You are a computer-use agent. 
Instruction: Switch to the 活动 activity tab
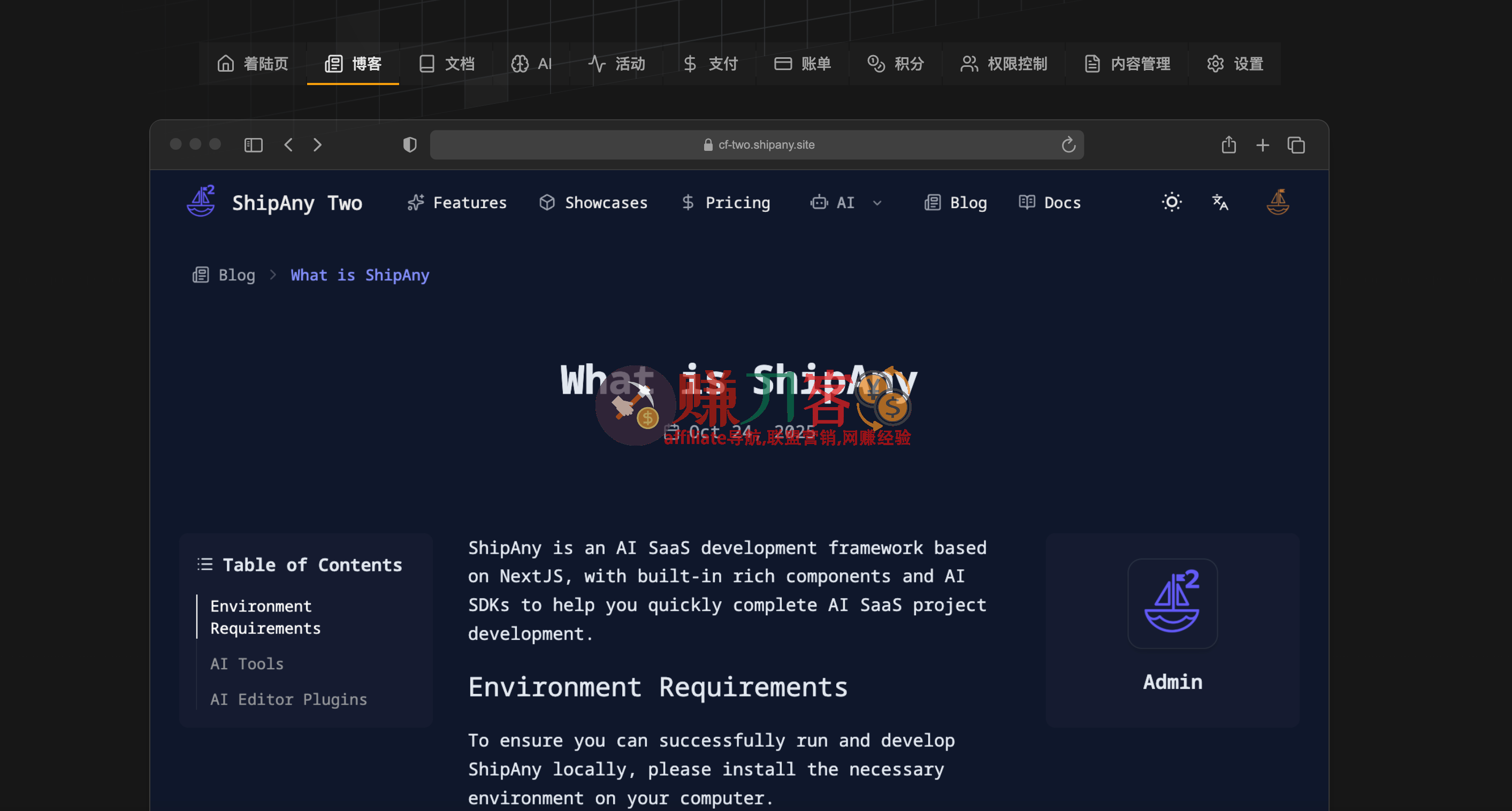616,63
